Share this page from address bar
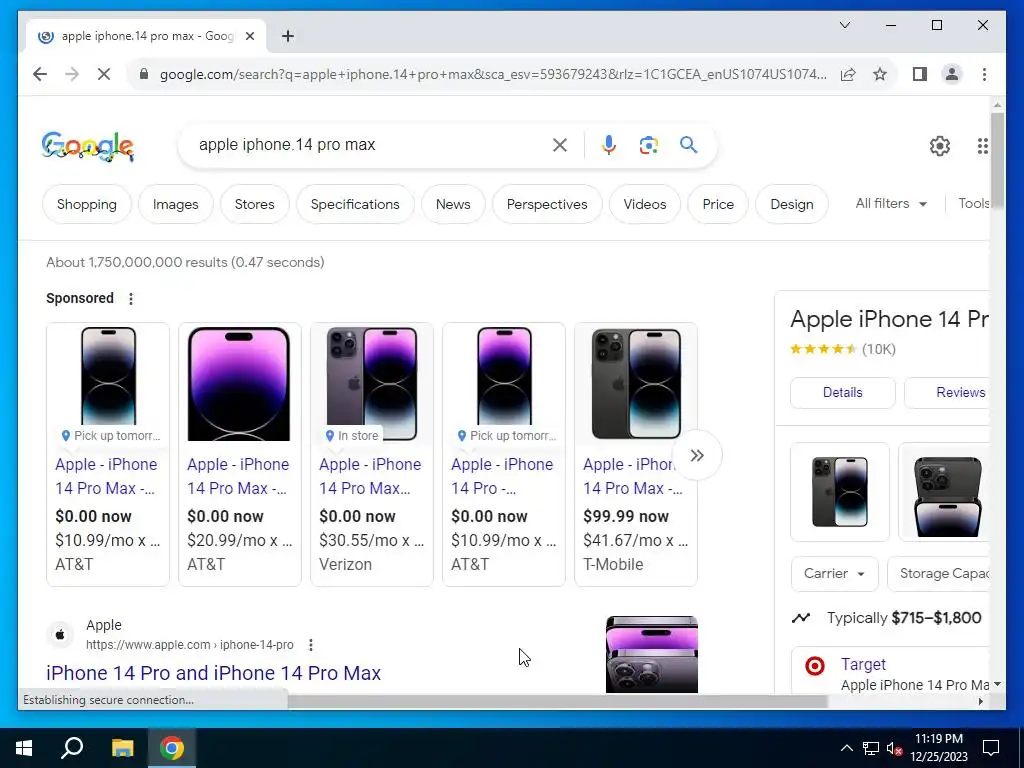The image size is (1024, 768). click(x=848, y=74)
